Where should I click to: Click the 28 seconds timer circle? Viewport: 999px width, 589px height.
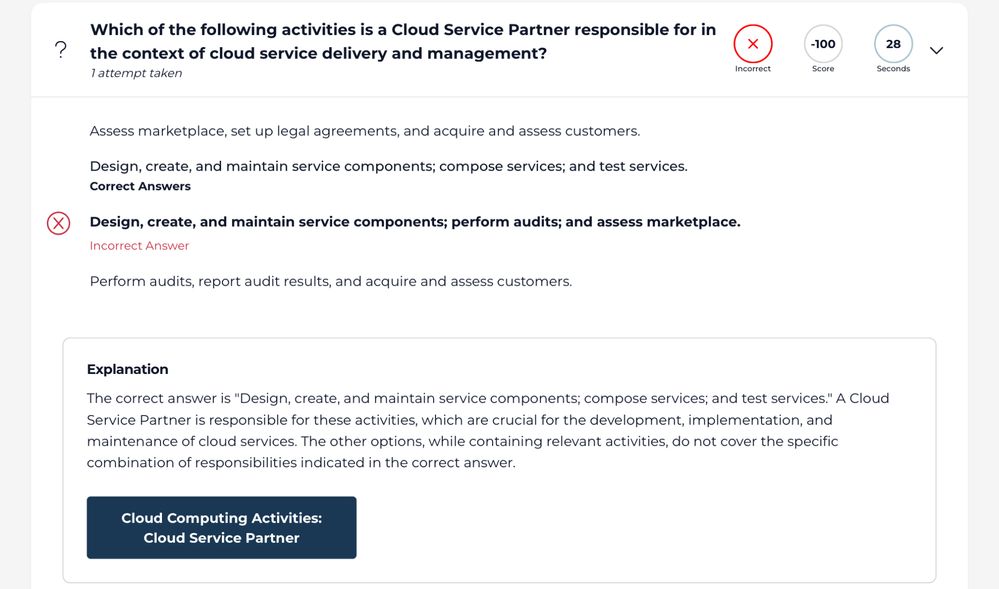pyautogui.click(x=893, y=44)
